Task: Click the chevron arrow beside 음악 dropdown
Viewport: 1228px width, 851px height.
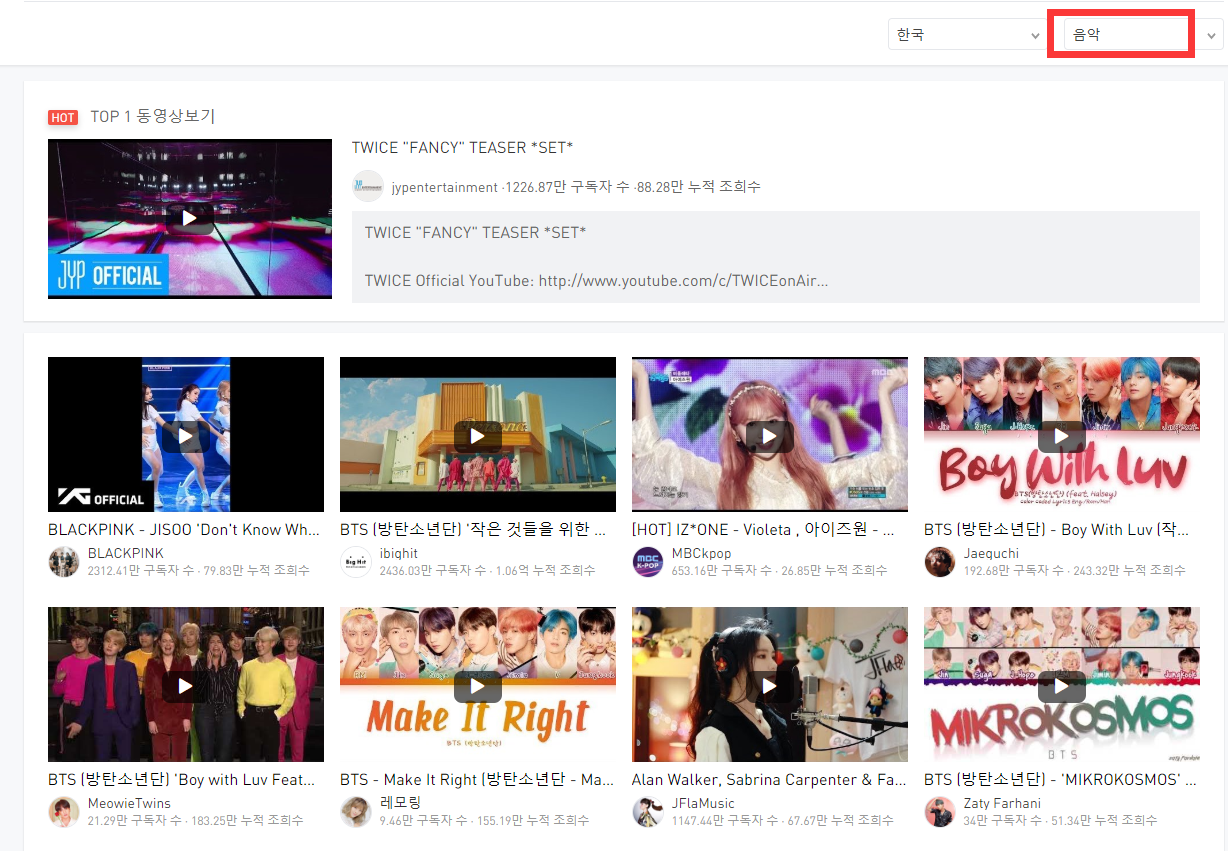Action: point(1212,36)
